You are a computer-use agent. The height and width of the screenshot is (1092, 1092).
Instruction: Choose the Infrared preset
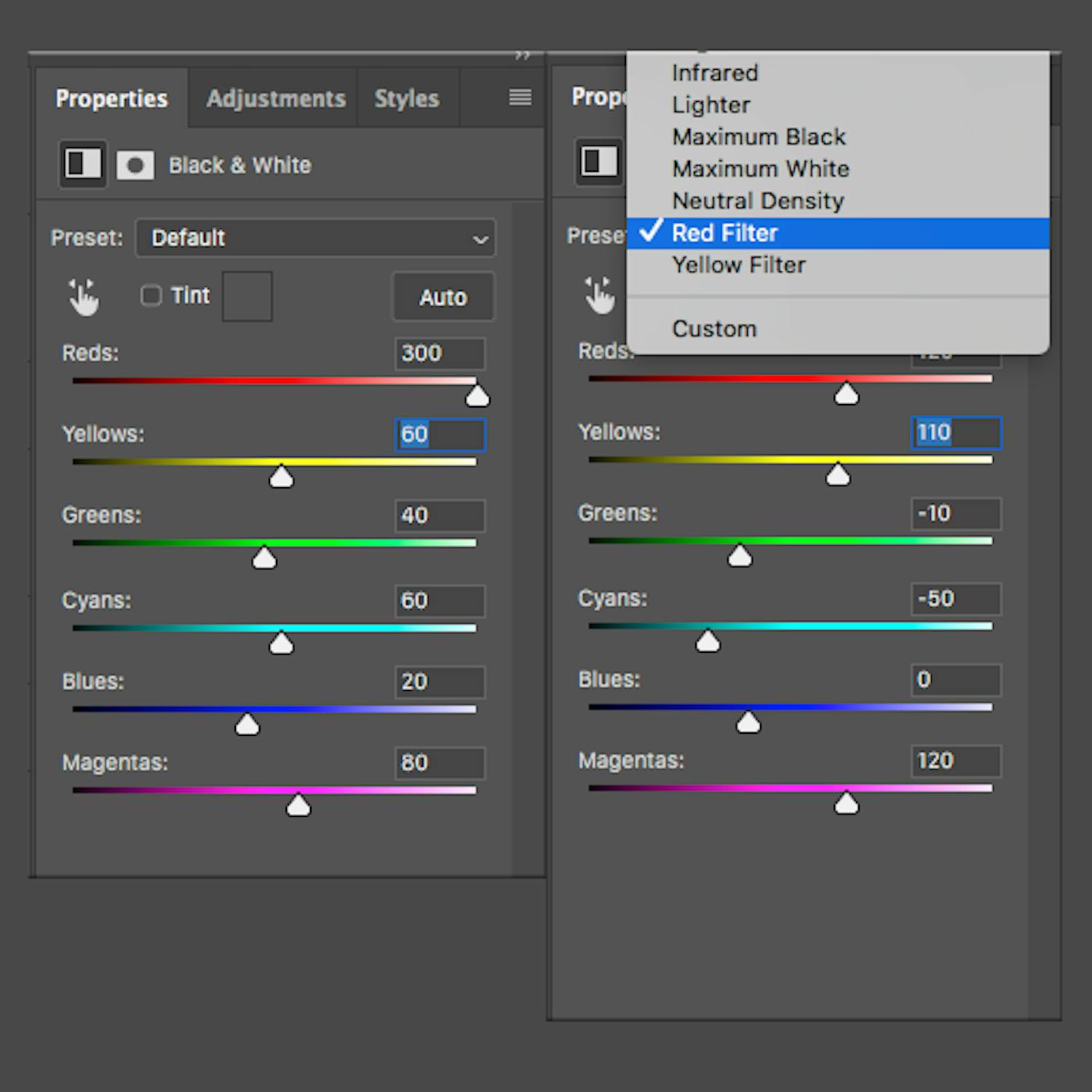pos(715,72)
